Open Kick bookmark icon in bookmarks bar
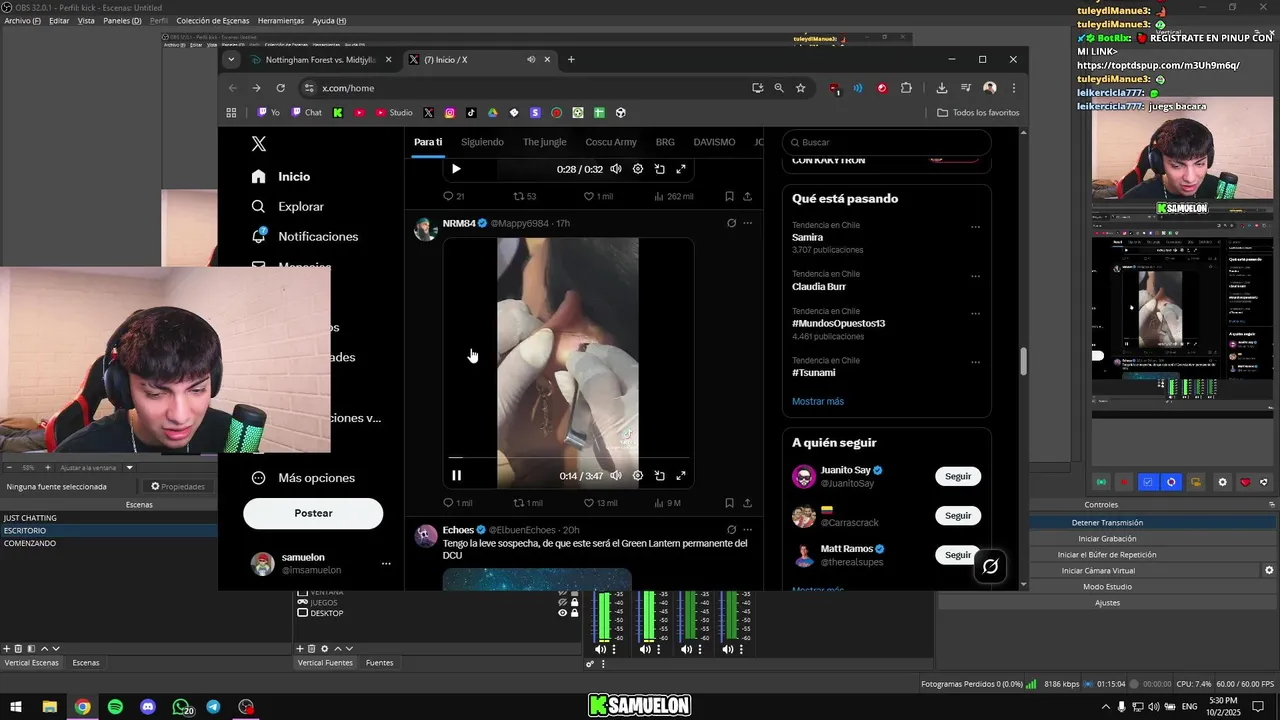The width and height of the screenshot is (1280, 720). [338, 113]
